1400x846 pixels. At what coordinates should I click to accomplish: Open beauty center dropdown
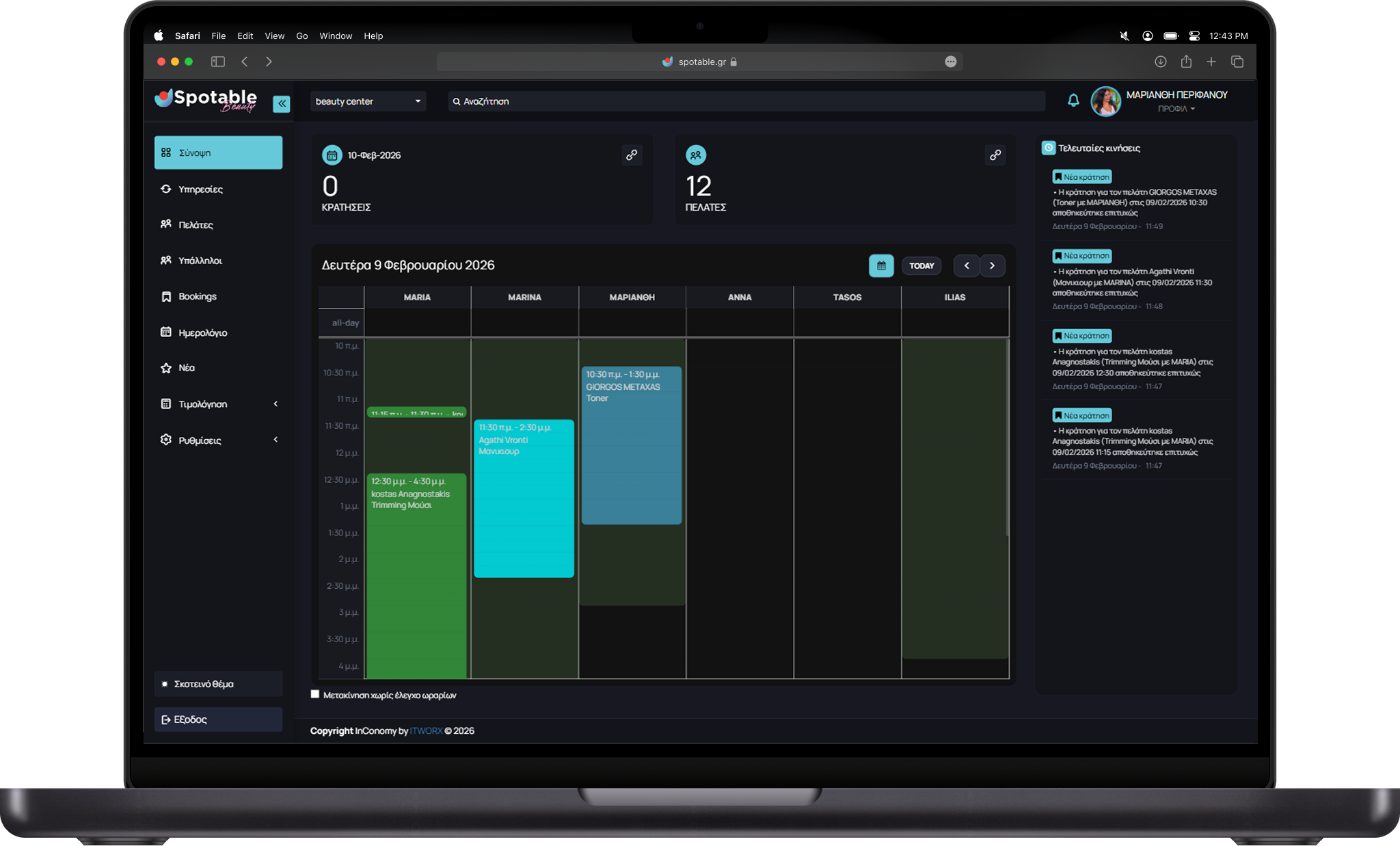368,101
